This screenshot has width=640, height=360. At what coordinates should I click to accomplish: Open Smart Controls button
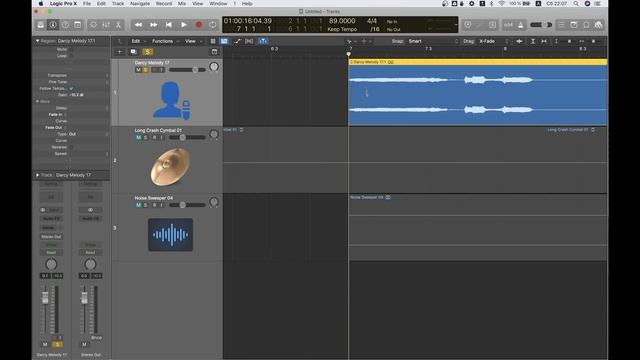93,25
